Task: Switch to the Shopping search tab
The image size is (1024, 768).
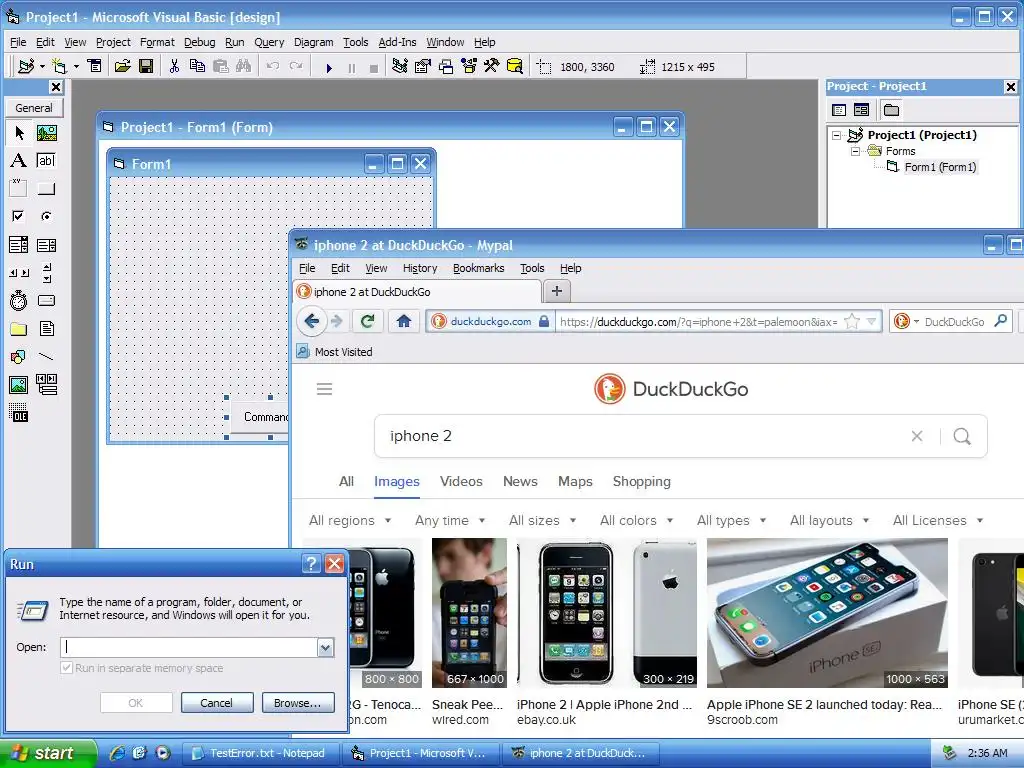Action: coord(641,481)
